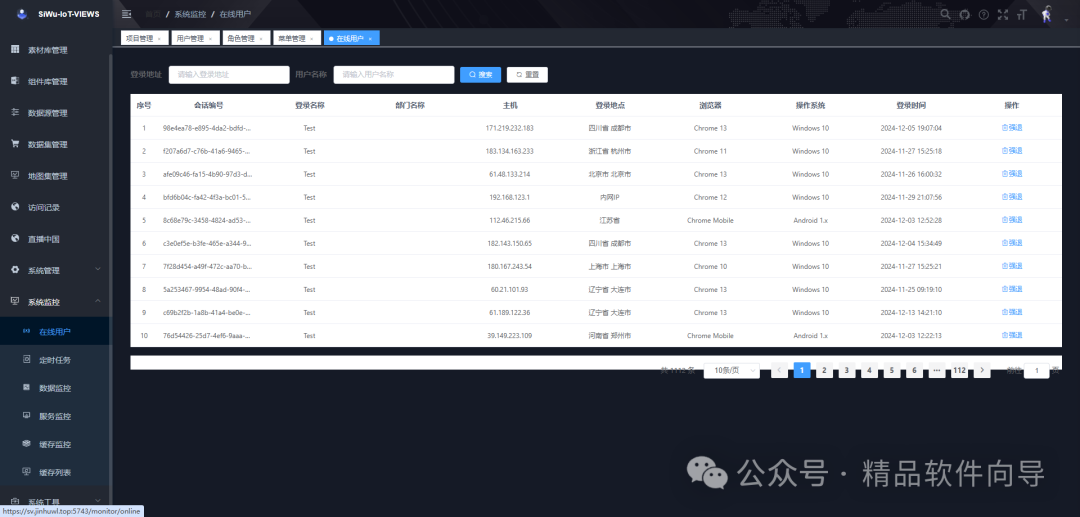Image resolution: width=1080 pixels, height=517 pixels.
Task: Force logout the 39.149.223.109 session
Action: (1012, 335)
